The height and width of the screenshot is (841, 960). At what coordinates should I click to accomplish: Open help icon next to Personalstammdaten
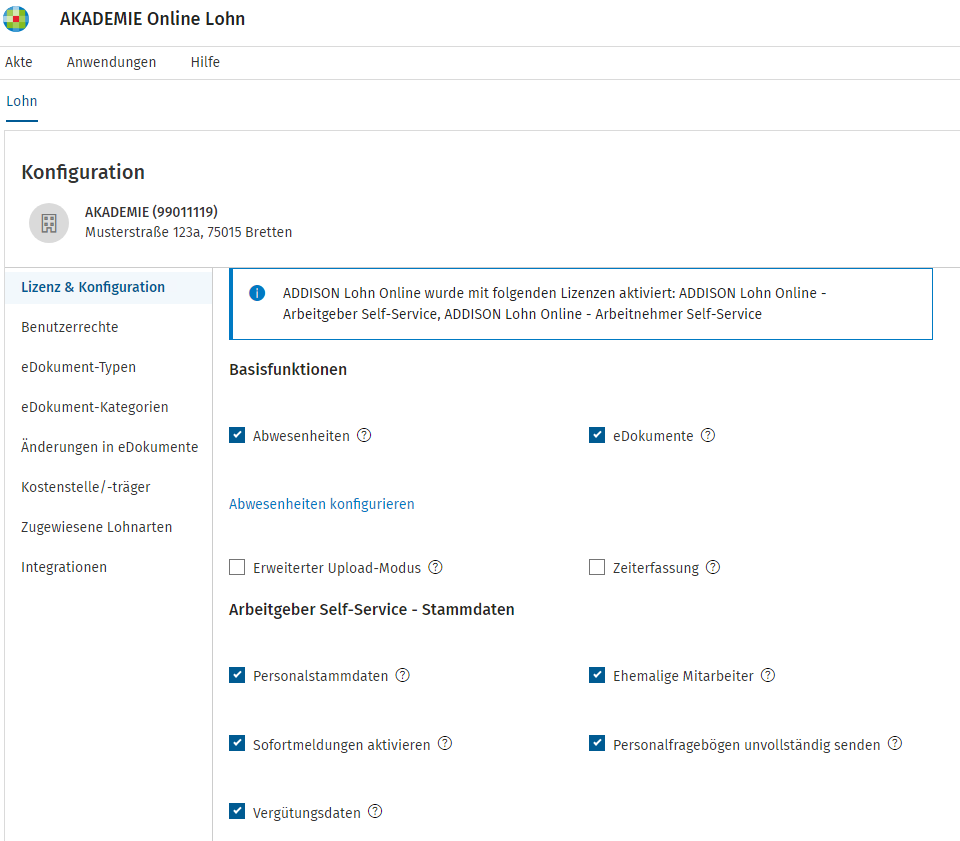402,675
